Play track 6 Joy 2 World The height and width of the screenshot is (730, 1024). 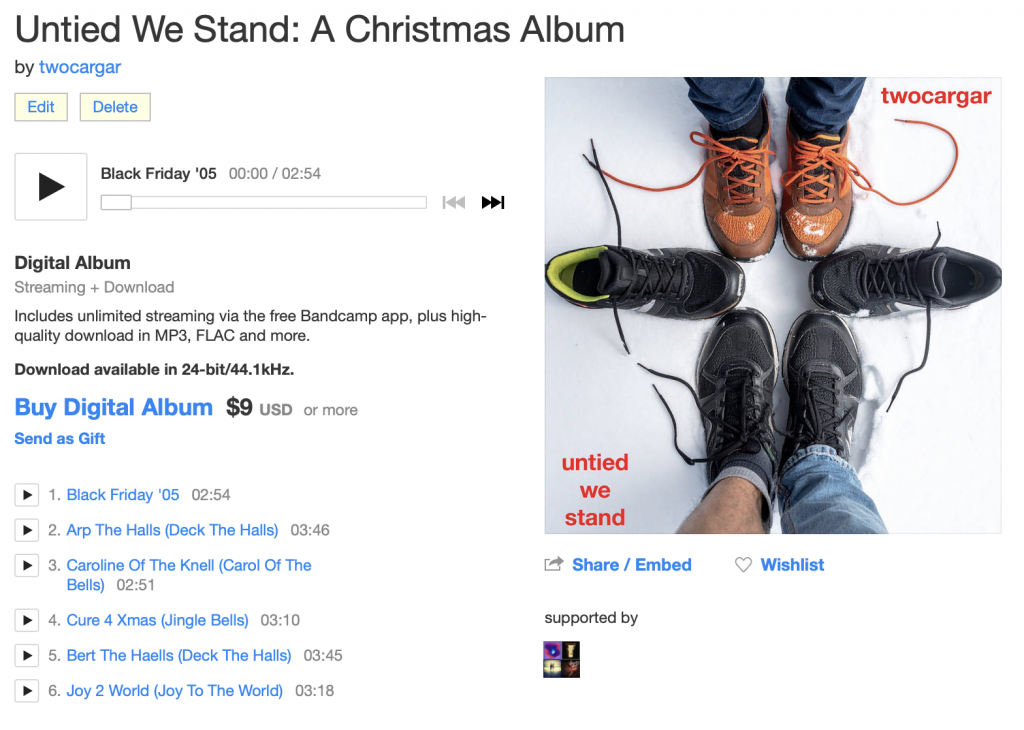click(x=27, y=691)
